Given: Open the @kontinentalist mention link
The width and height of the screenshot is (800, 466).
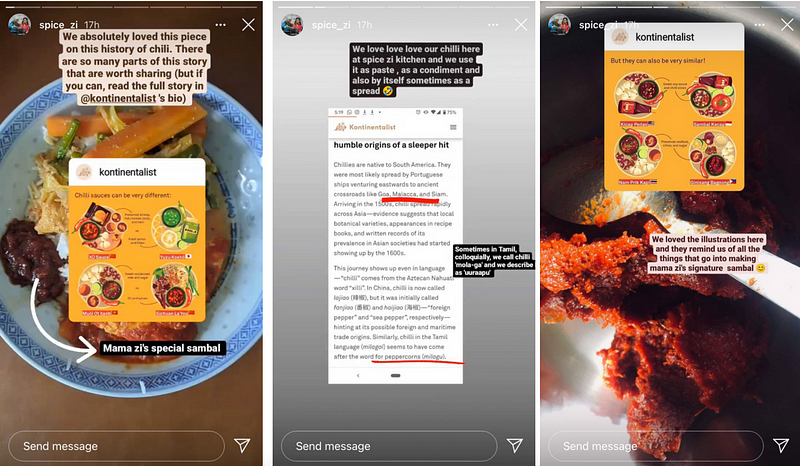Looking at the screenshot, I should point(118,99).
